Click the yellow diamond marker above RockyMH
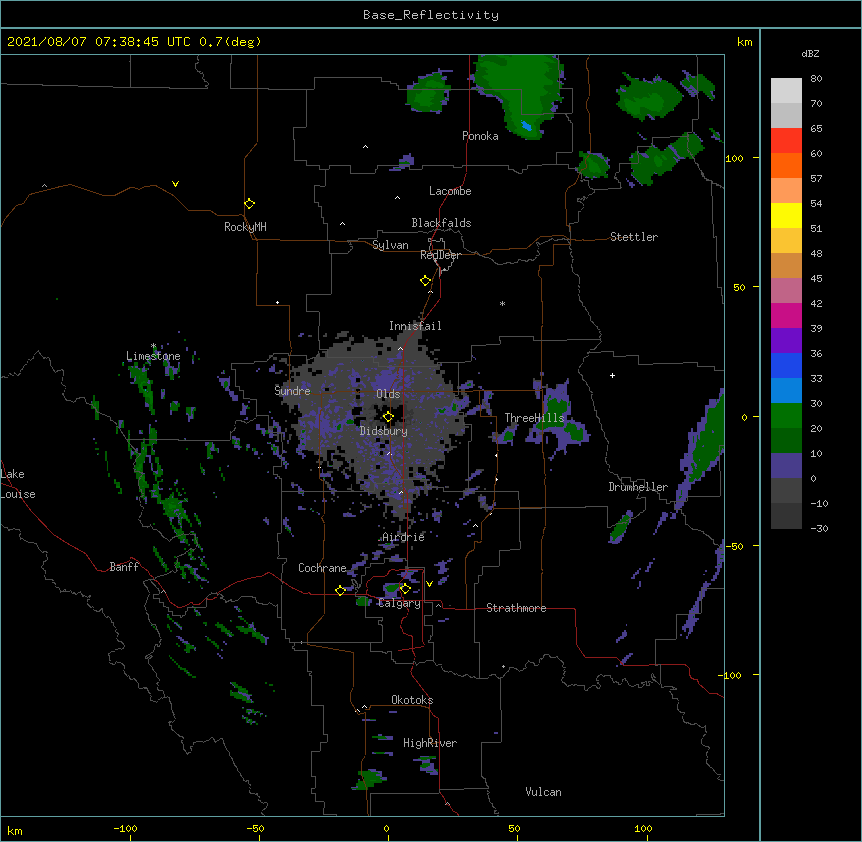 click(249, 204)
